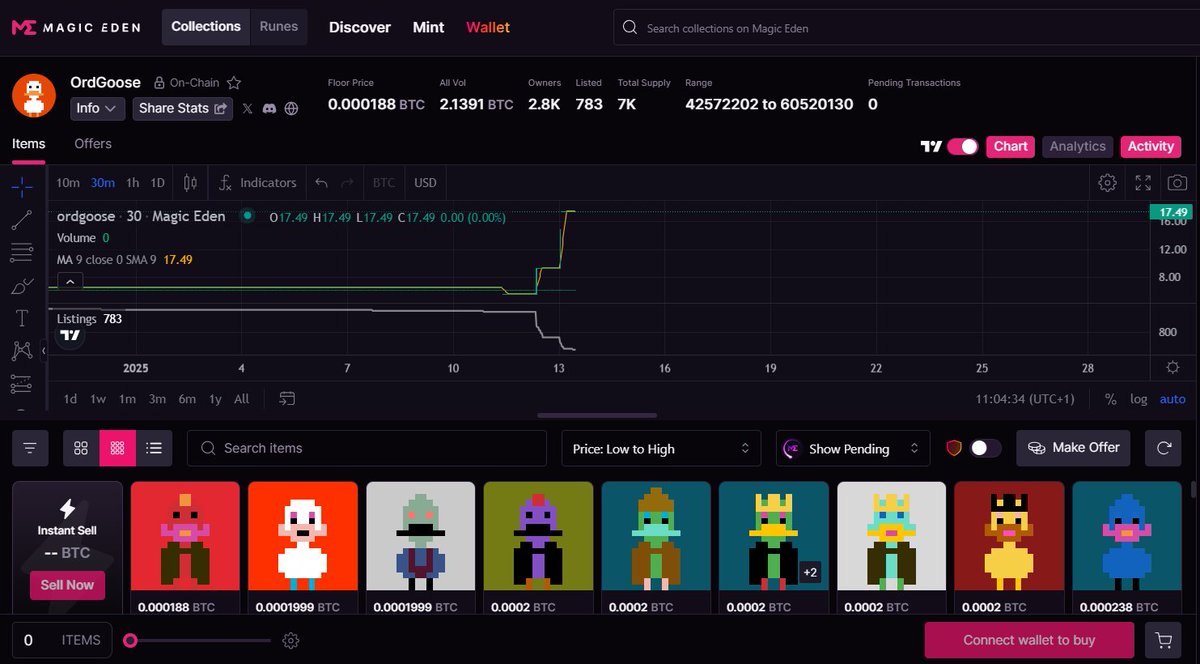Toggle the Analytics panel button
The height and width of the screenshot is (664, 1200).
tap(1077, 146)
